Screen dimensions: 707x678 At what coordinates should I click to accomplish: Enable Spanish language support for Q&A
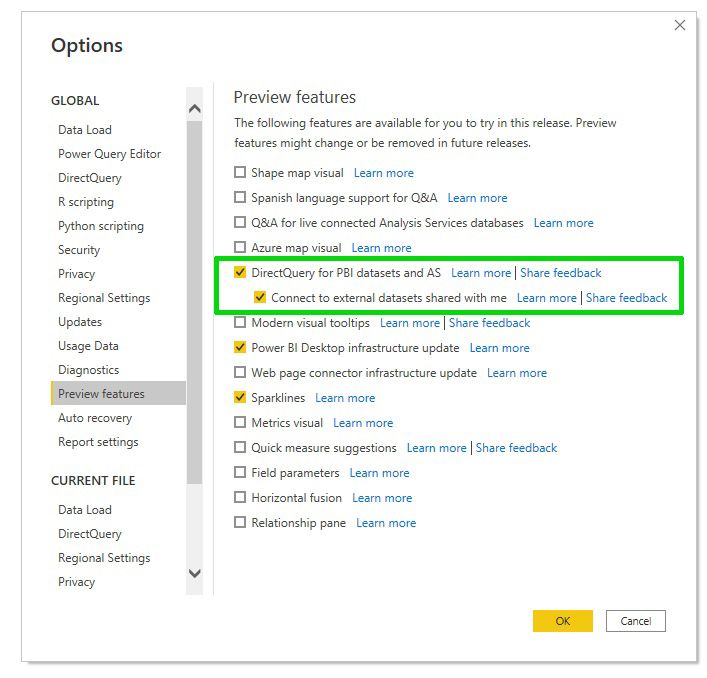click(x=240, y=197)
